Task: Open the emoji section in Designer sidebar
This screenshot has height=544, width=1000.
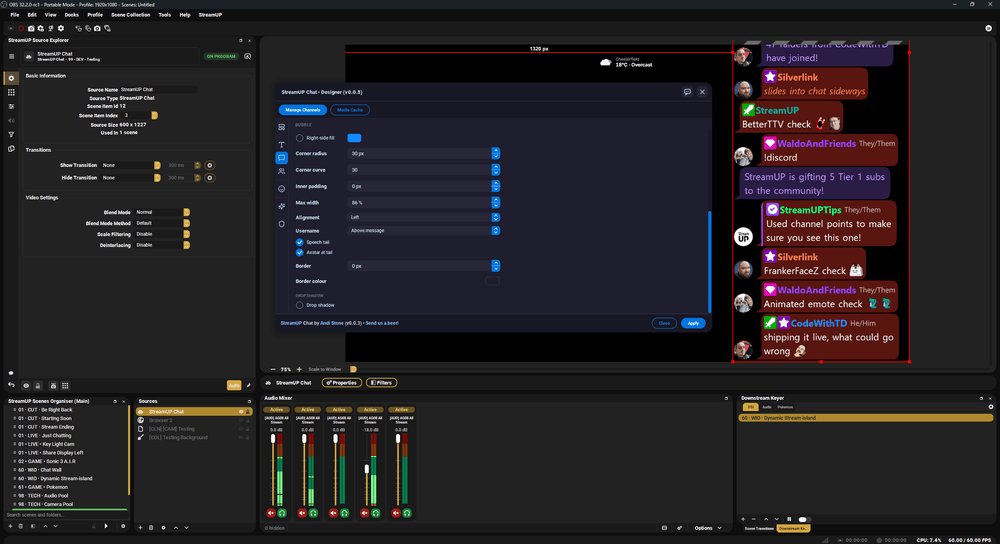Action: click(281, 189)
